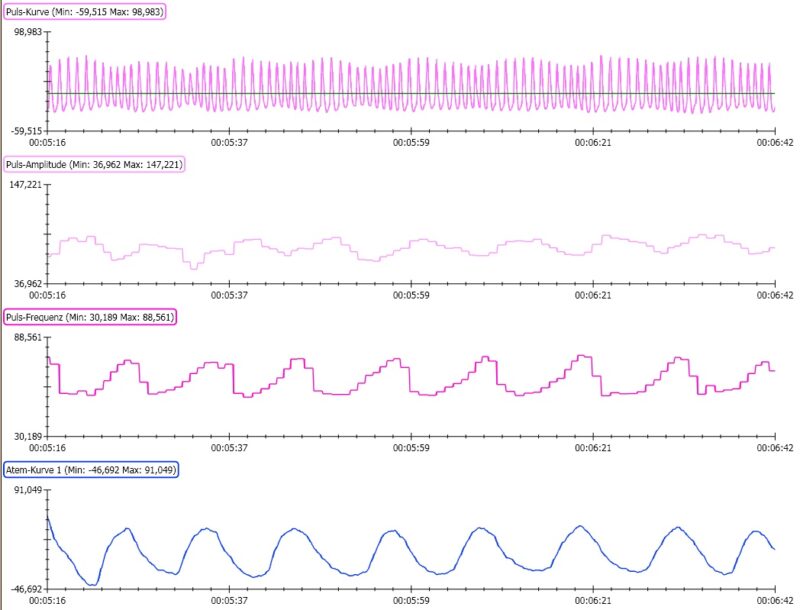Click the 30,189 value on Puls-Frequenz axis

point(27,437)
